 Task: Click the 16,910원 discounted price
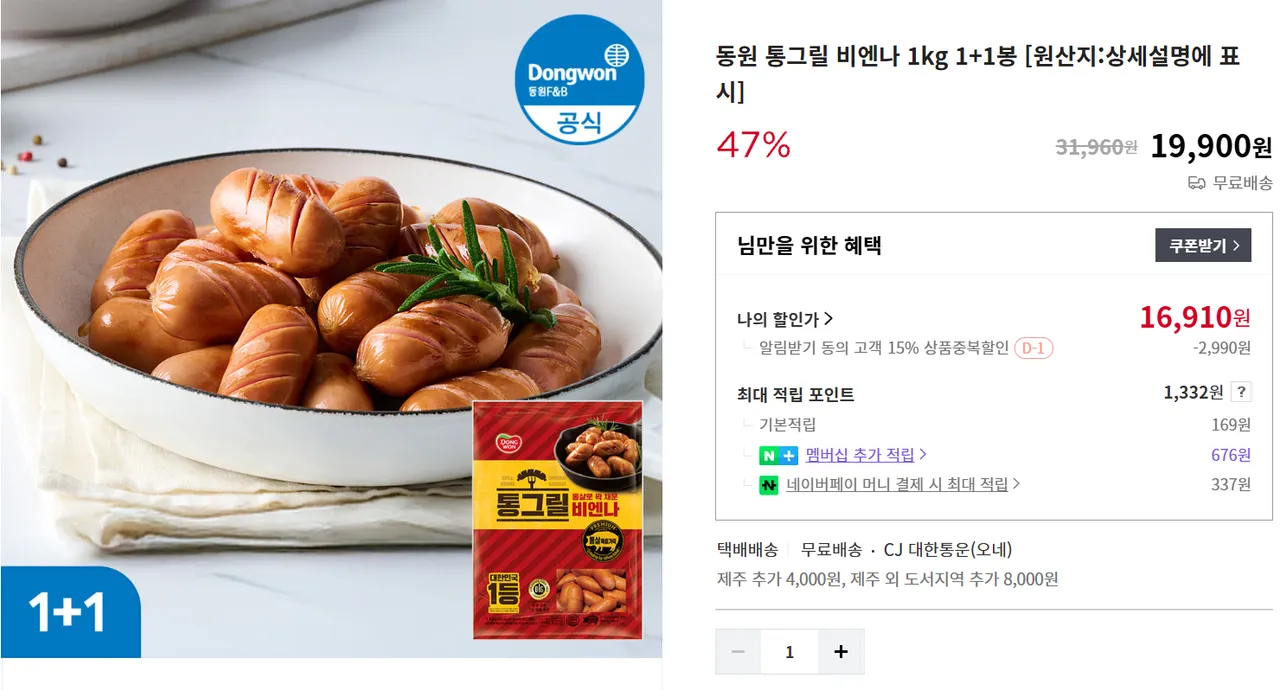tap(1195, 318)
